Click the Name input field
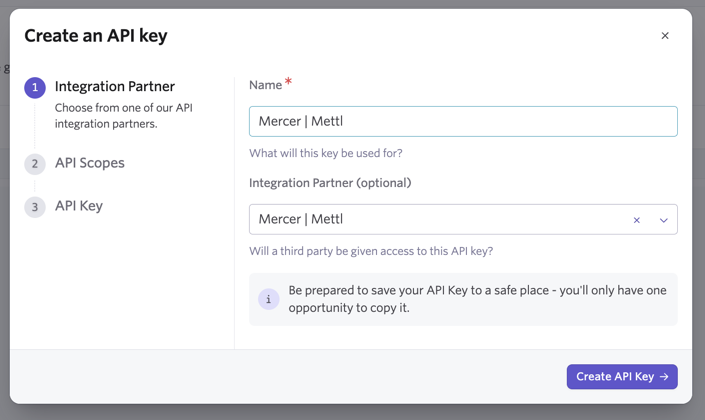705x420 pixels. coord(463,121)
